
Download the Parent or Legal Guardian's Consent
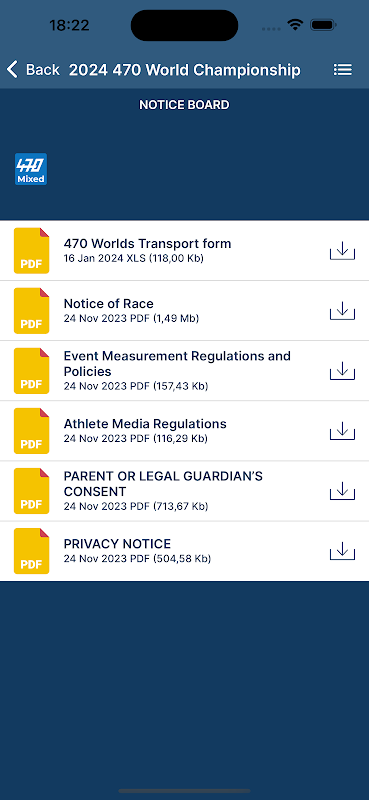pos(342,491)
